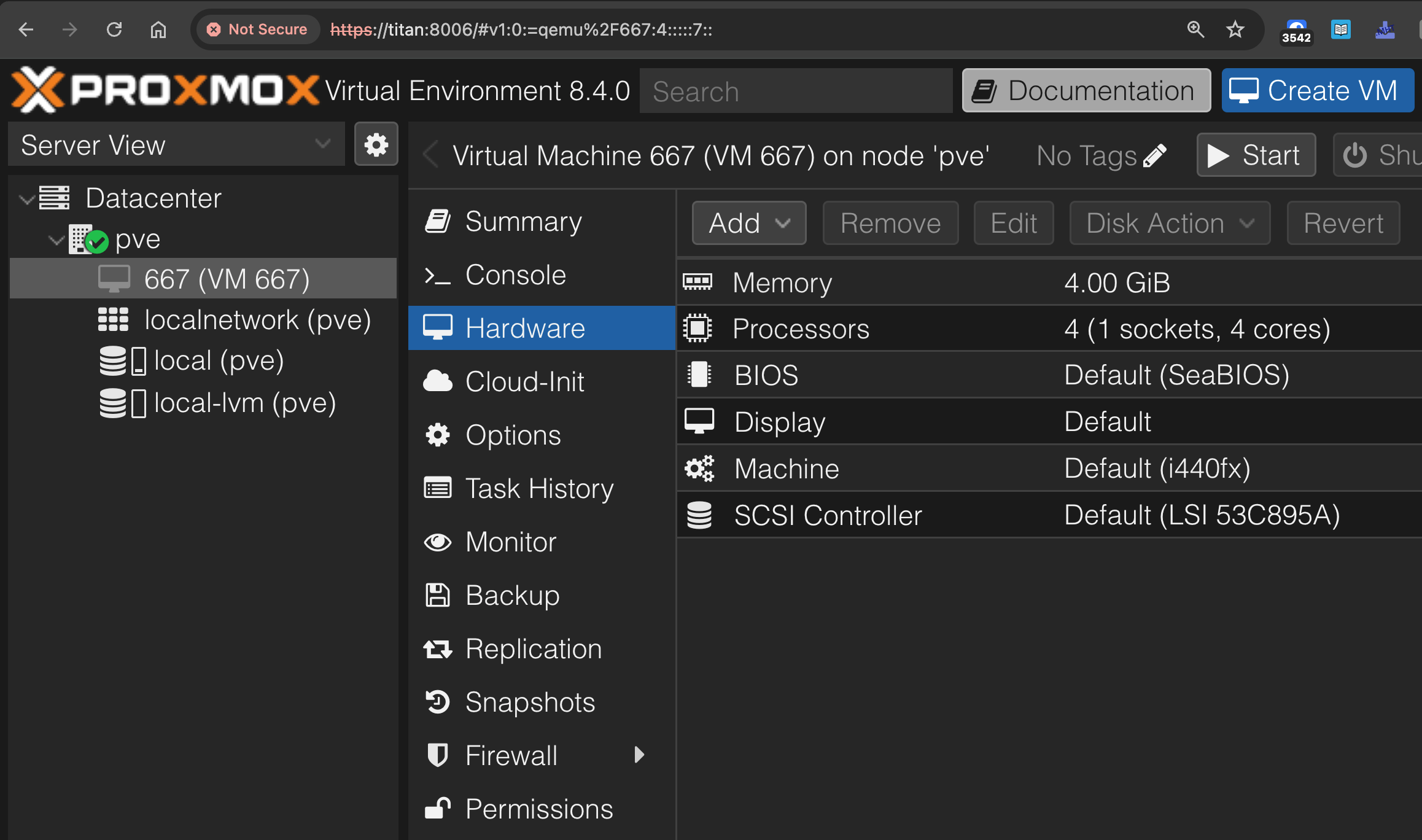The height and width of the screenshot is (840, 1422).
Task: Reload the Proxmox page
Action: tap(114, 29)
